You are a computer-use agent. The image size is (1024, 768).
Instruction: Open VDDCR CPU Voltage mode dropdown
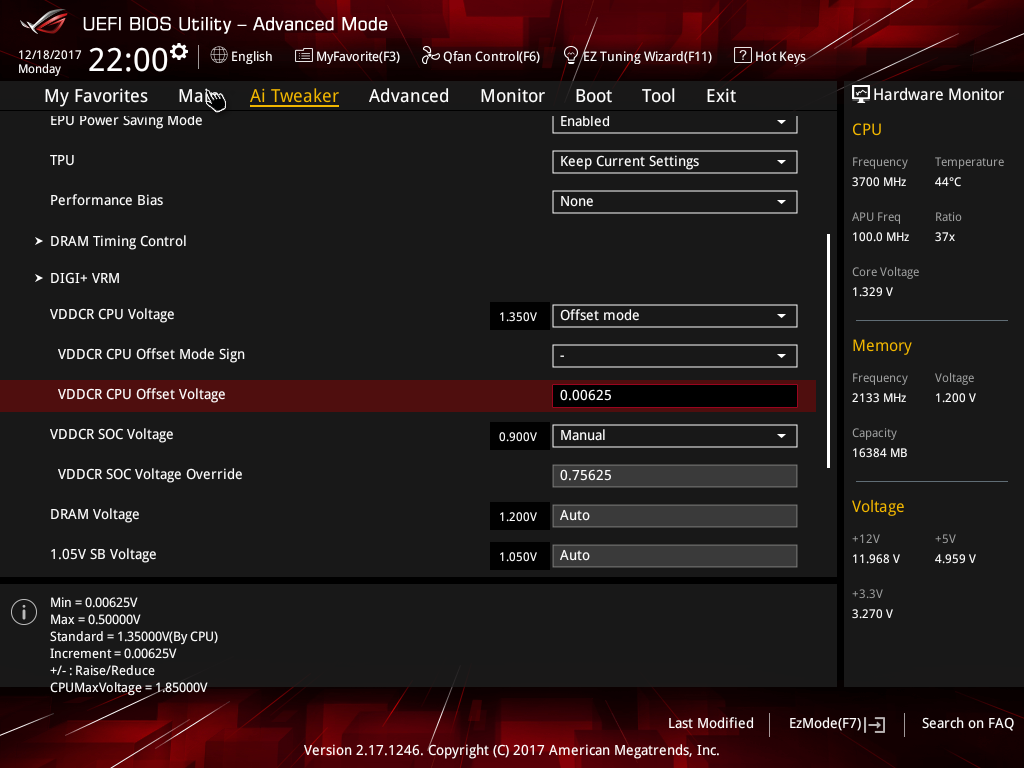675,316
